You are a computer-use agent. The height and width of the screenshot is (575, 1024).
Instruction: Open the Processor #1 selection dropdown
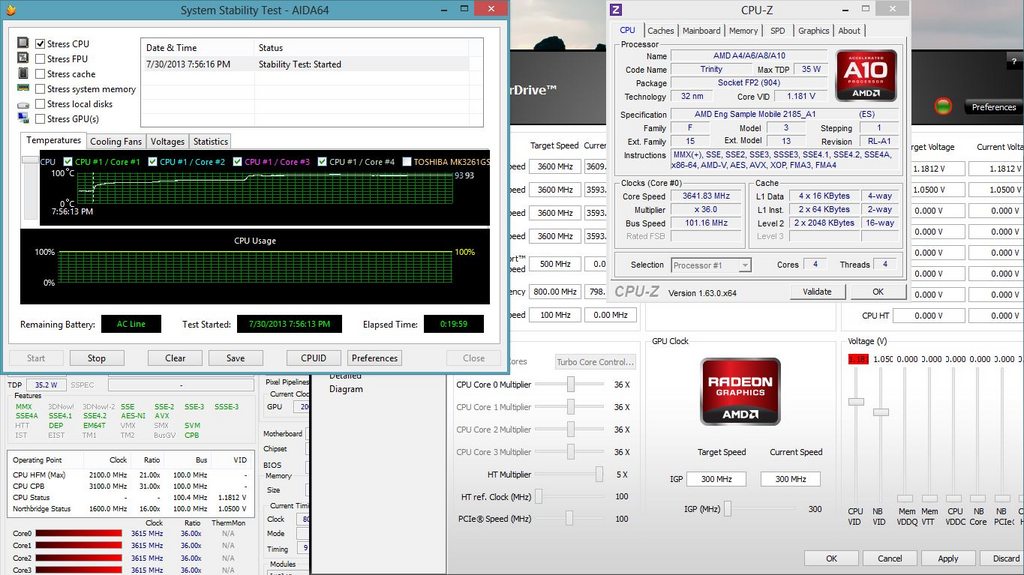point(710,265)
